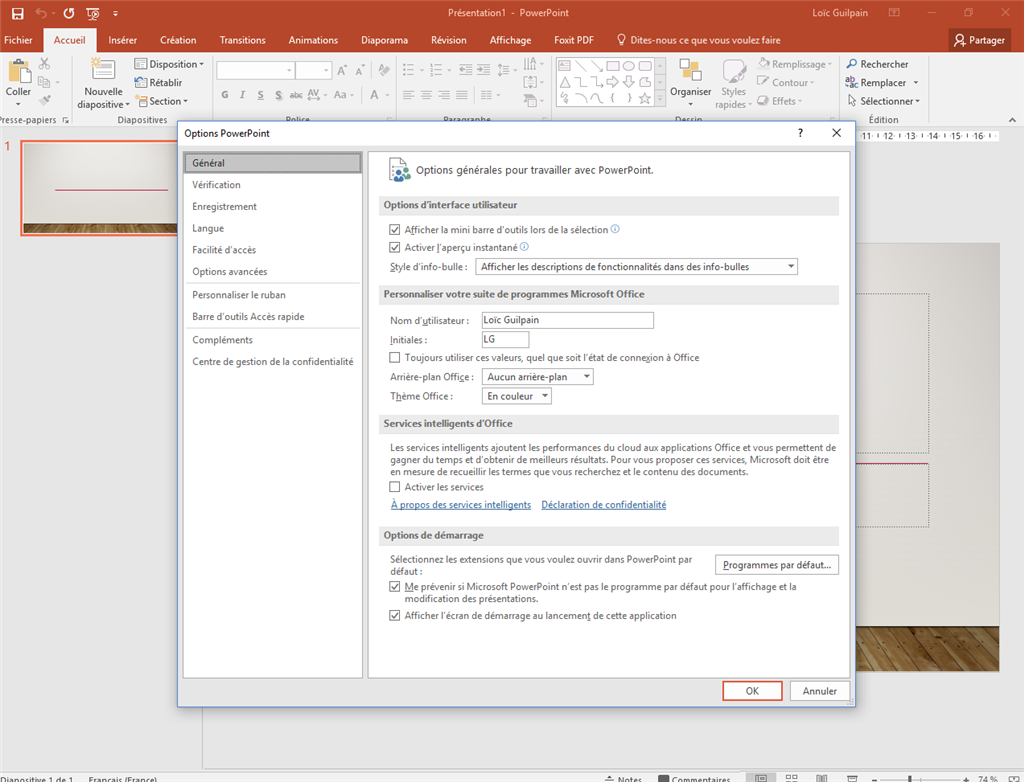Switch to the Création ribbon tab
The image size is (1024, 782).
click(178, 40)
